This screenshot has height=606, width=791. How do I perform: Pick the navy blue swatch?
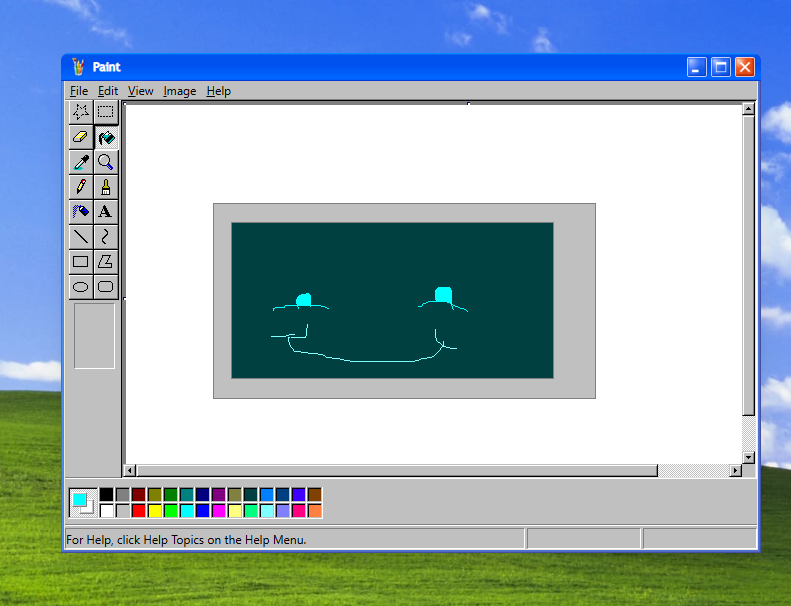click(x=203, y=494)
